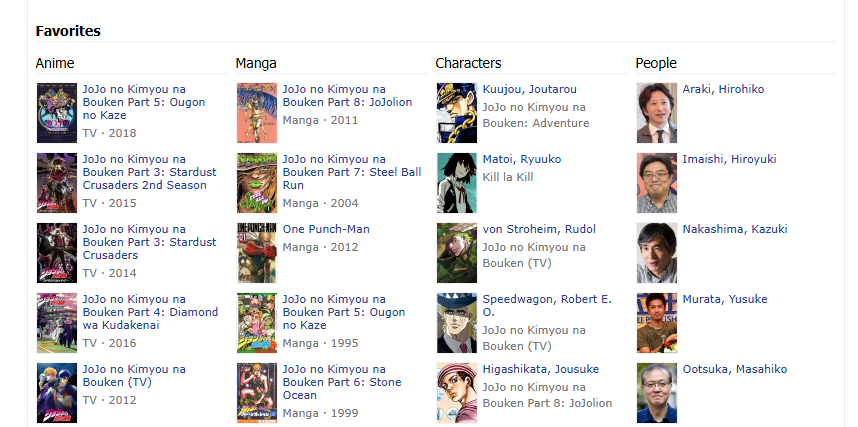Click the Higashikata, Jousuke character name

point(541,369)
